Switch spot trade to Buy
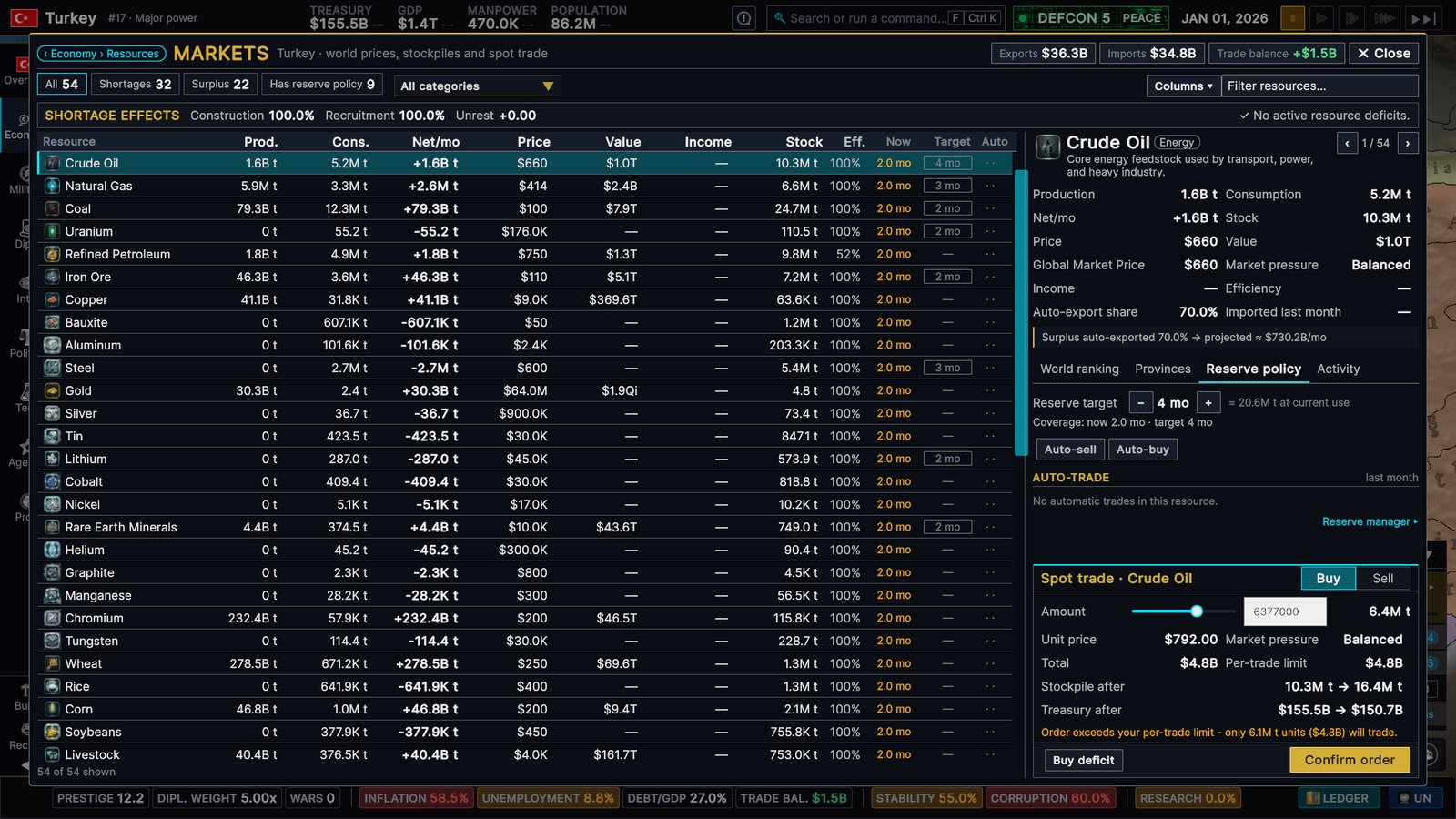 click(1329, 578)
